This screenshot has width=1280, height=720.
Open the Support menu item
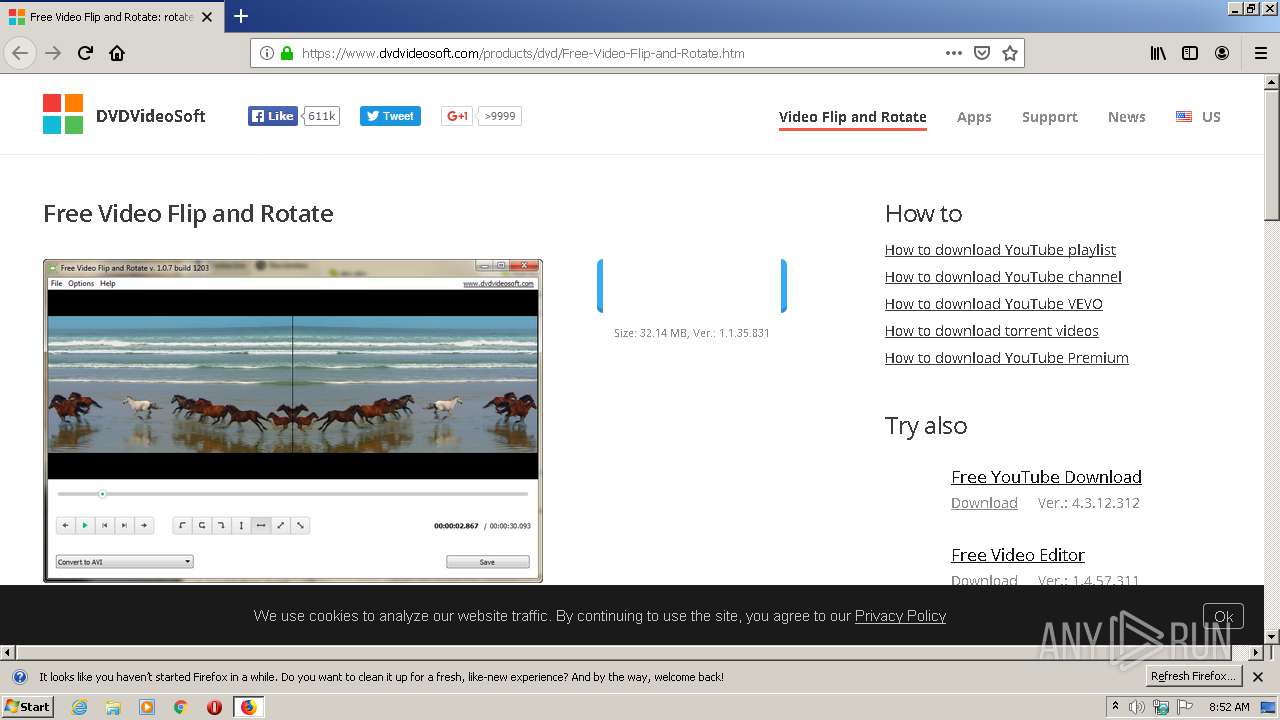click(1050, 117)
